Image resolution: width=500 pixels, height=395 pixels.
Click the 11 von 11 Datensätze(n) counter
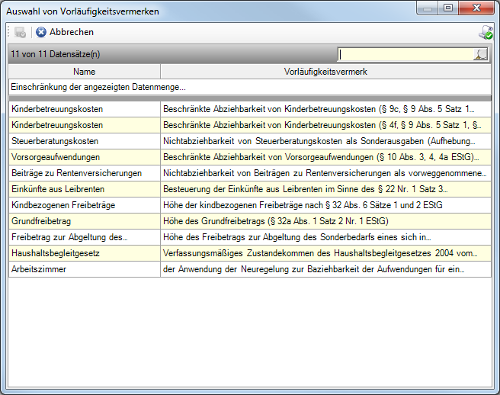point(55,54)
